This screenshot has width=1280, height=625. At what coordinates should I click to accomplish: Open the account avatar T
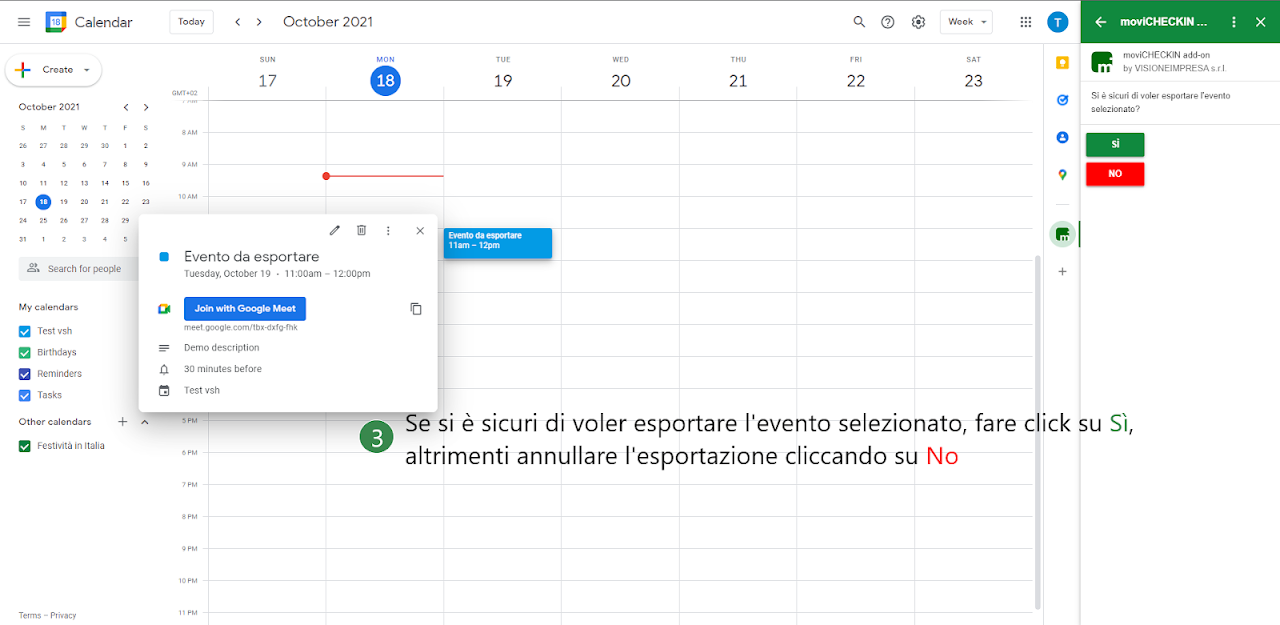(1058, 22)
